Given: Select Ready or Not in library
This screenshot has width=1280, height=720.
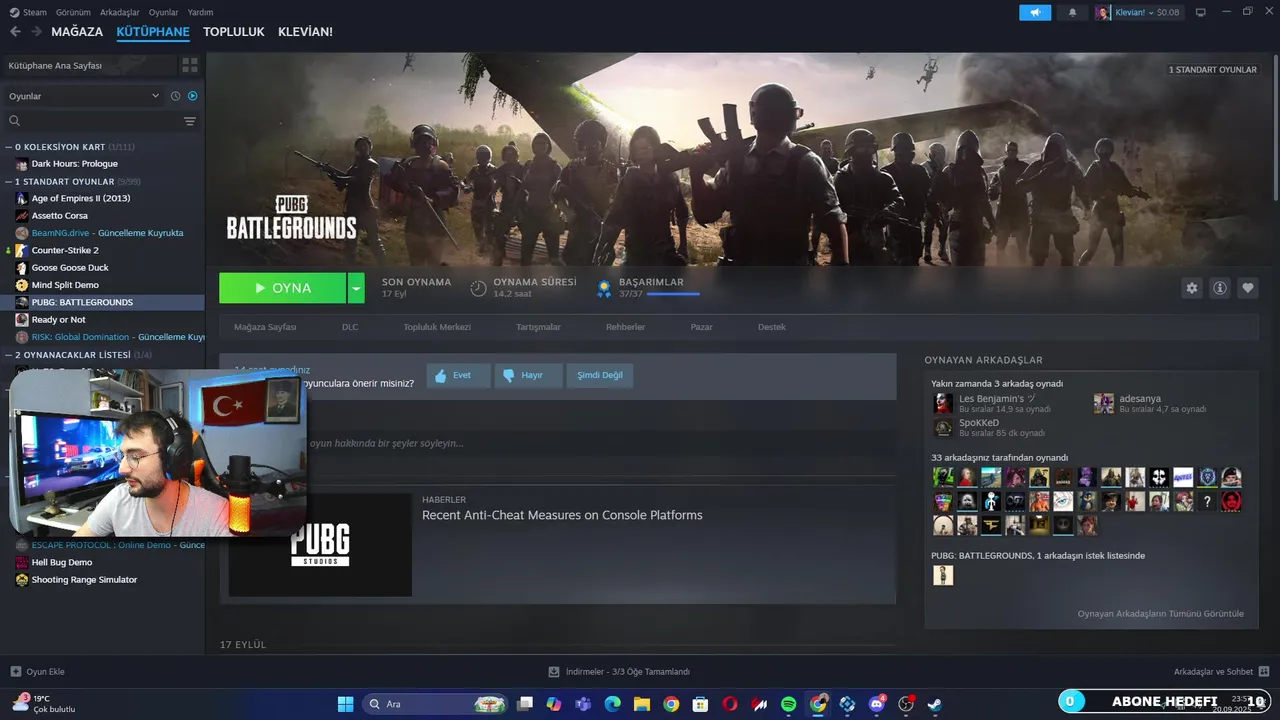Looking at the screenshot, I should [58, 320].
